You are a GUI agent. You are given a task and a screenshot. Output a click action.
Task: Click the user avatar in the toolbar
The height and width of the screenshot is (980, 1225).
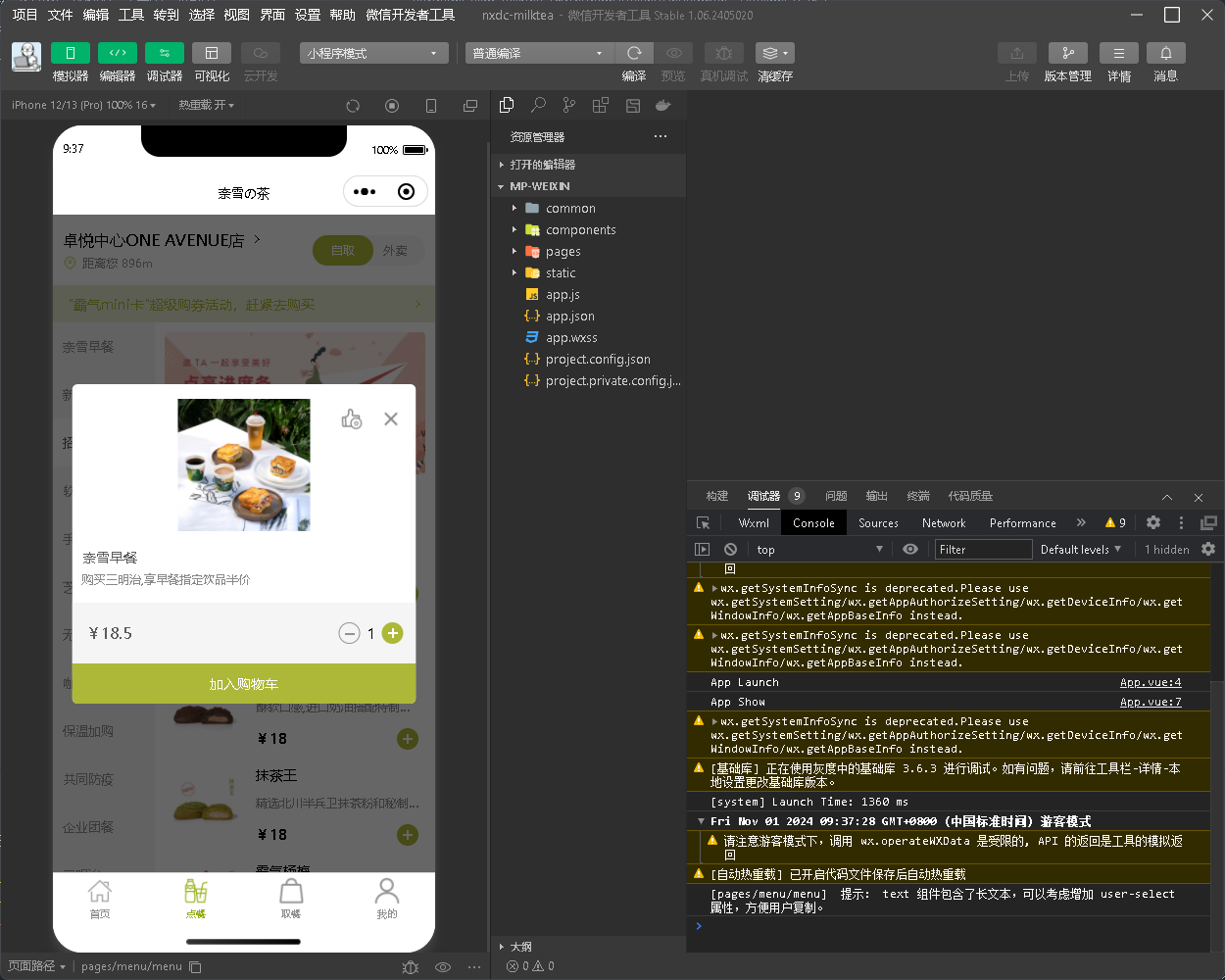pos(26,57)
